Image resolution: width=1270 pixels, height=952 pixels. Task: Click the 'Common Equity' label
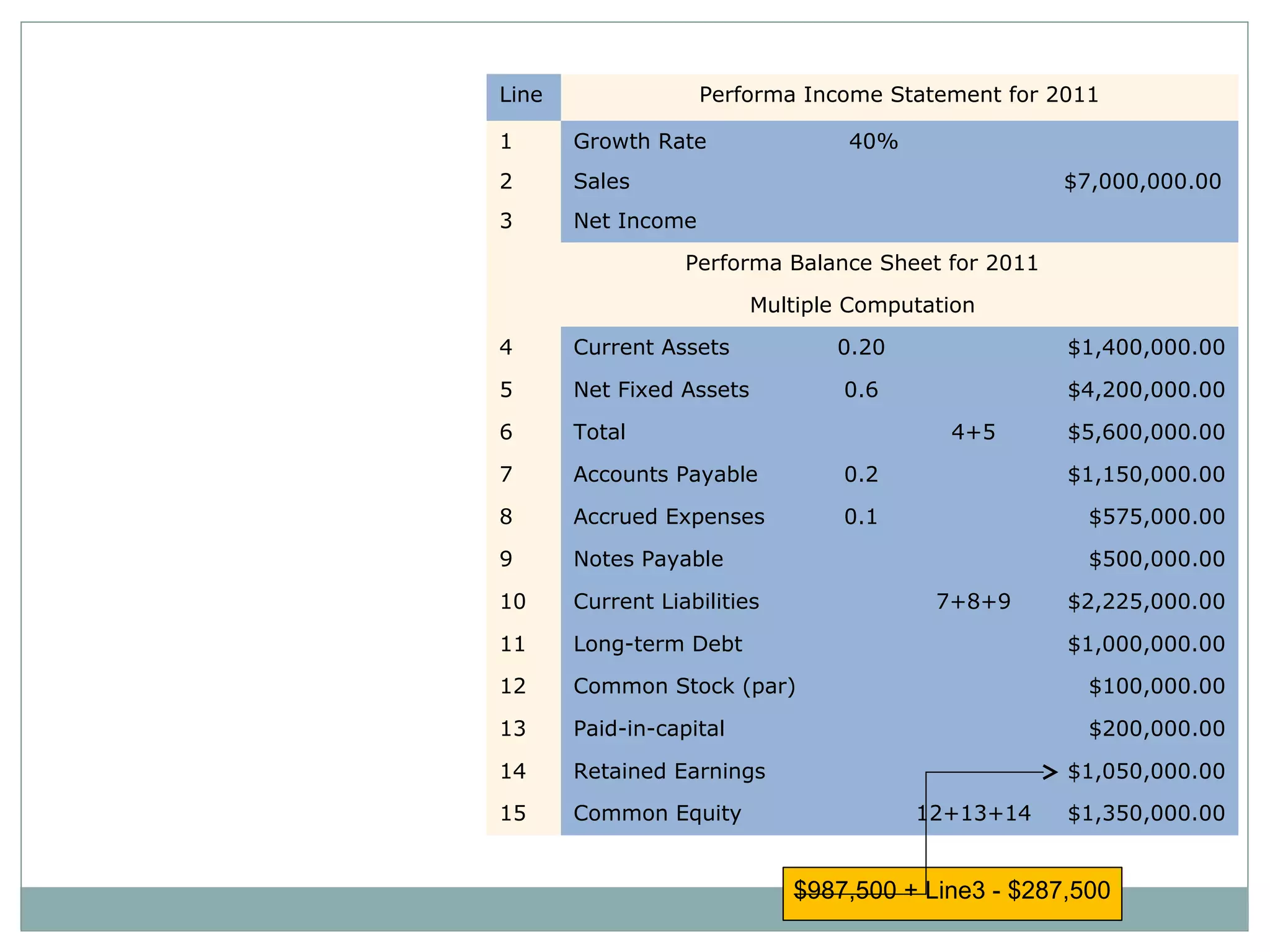click(x=657, y=813)
